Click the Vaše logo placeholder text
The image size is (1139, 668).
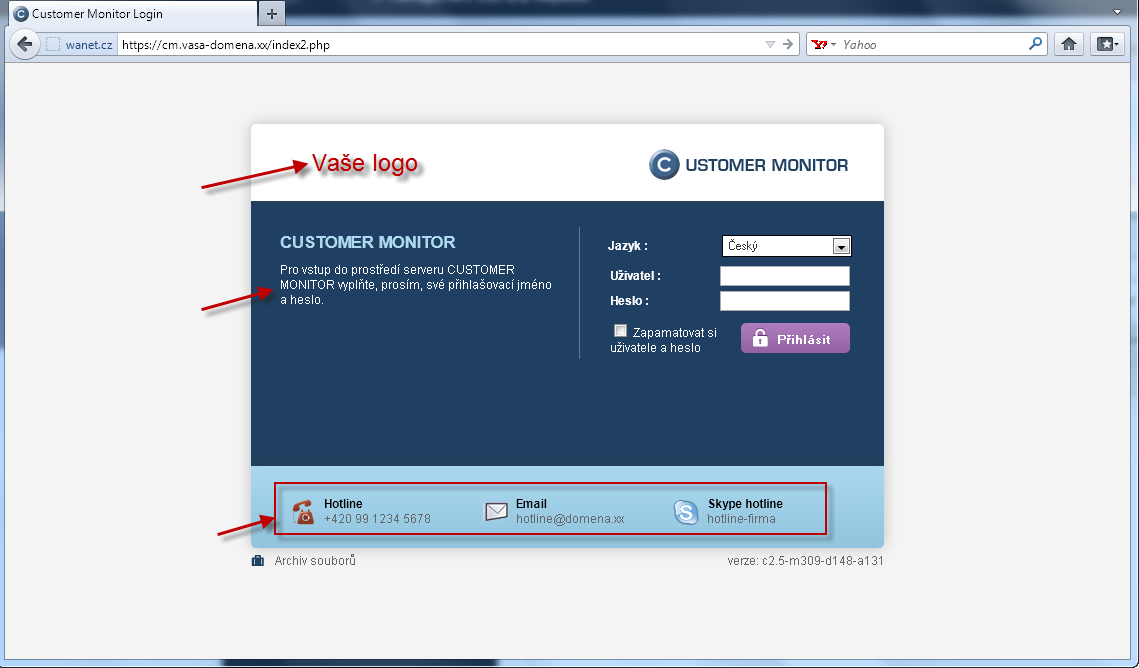click(x=365, y=163)
